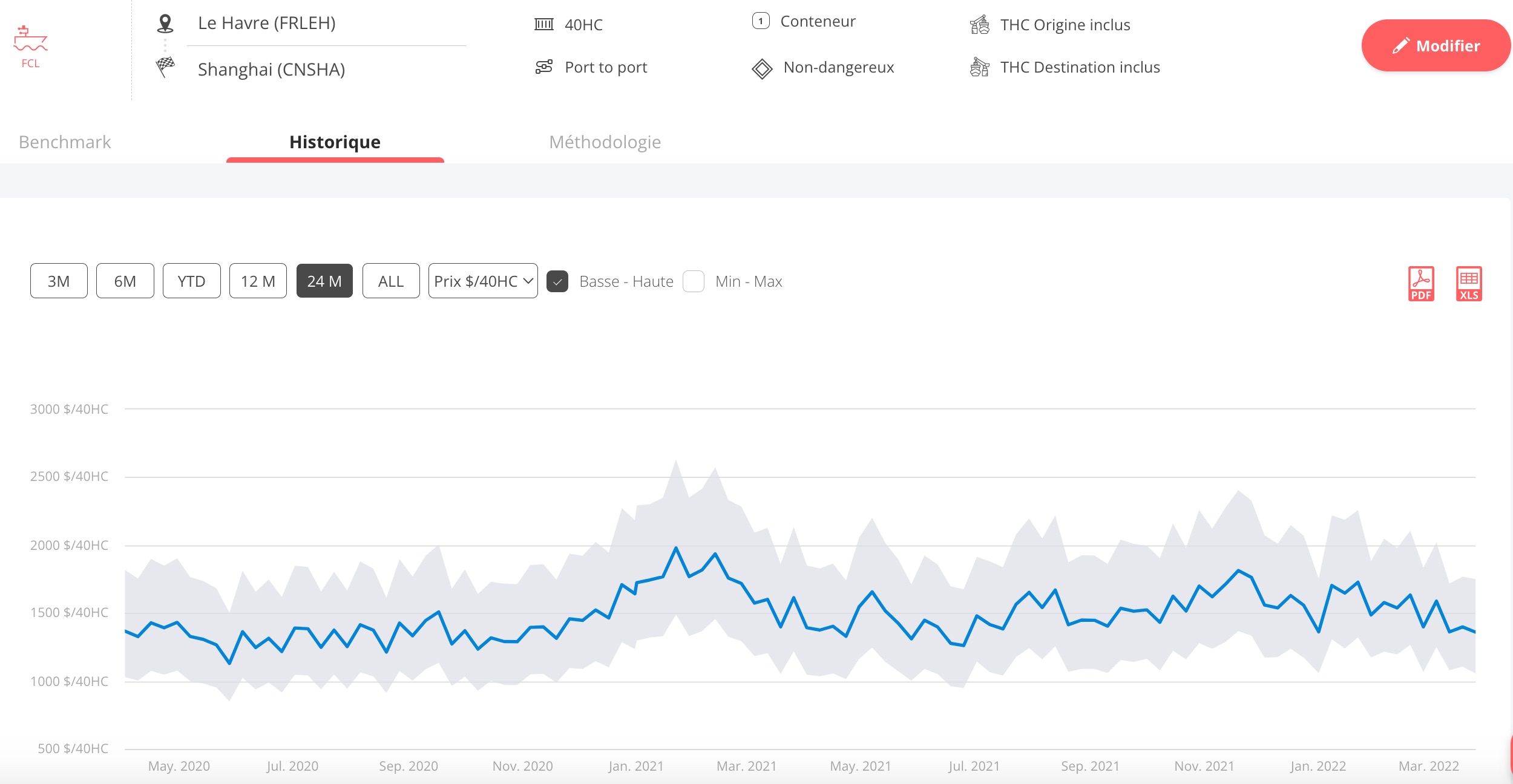
Task: Click the Non-dangereux diamond icon
Action: point(762,68)
